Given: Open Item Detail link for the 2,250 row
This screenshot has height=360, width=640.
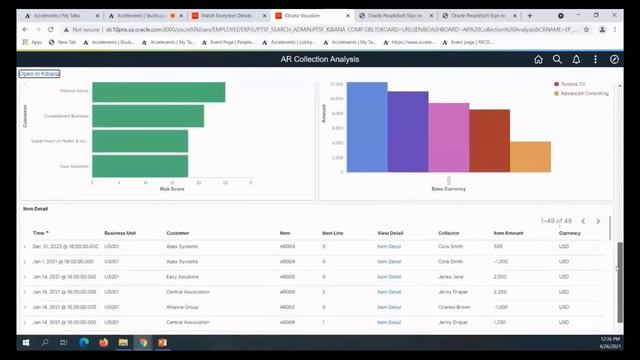Looking at the screenshot, I should [x=389, y=292].
